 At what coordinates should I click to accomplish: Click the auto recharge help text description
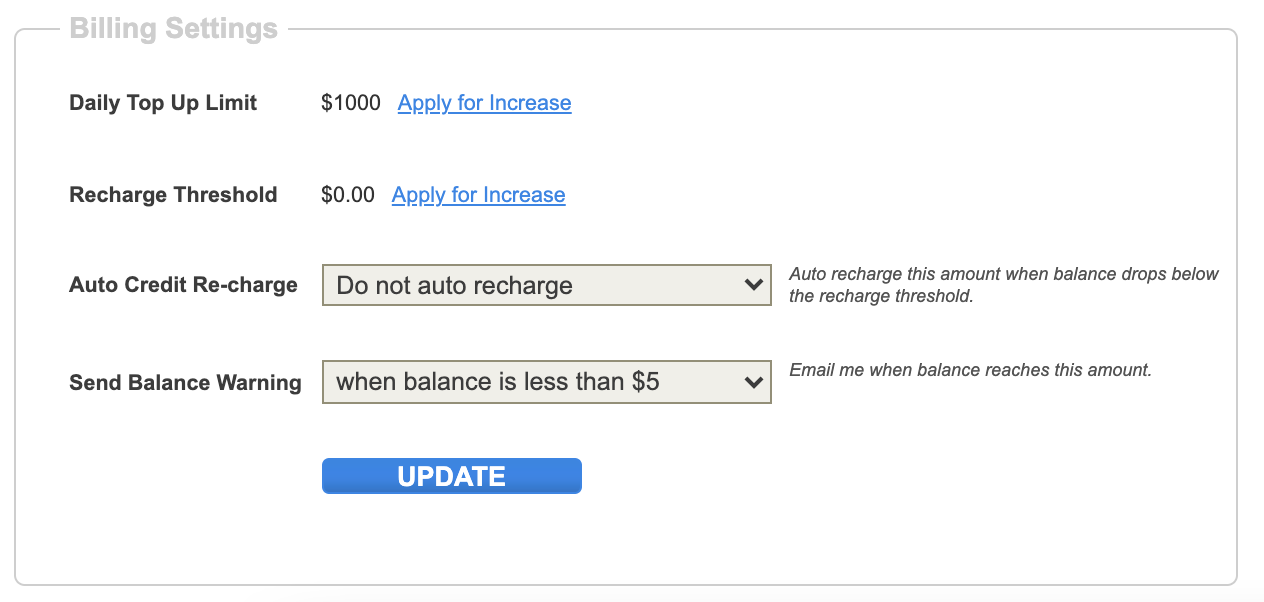point(1003,285)
